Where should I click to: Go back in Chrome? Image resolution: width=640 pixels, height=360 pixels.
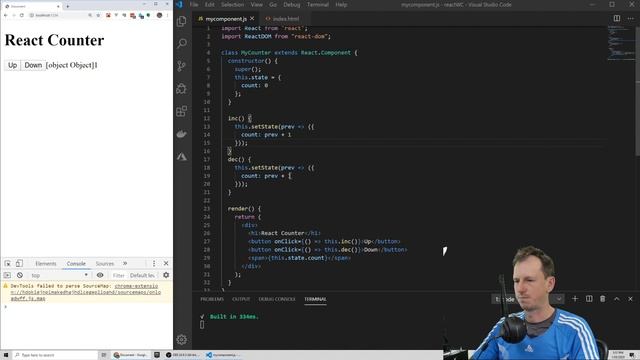[x=6, y=15]
